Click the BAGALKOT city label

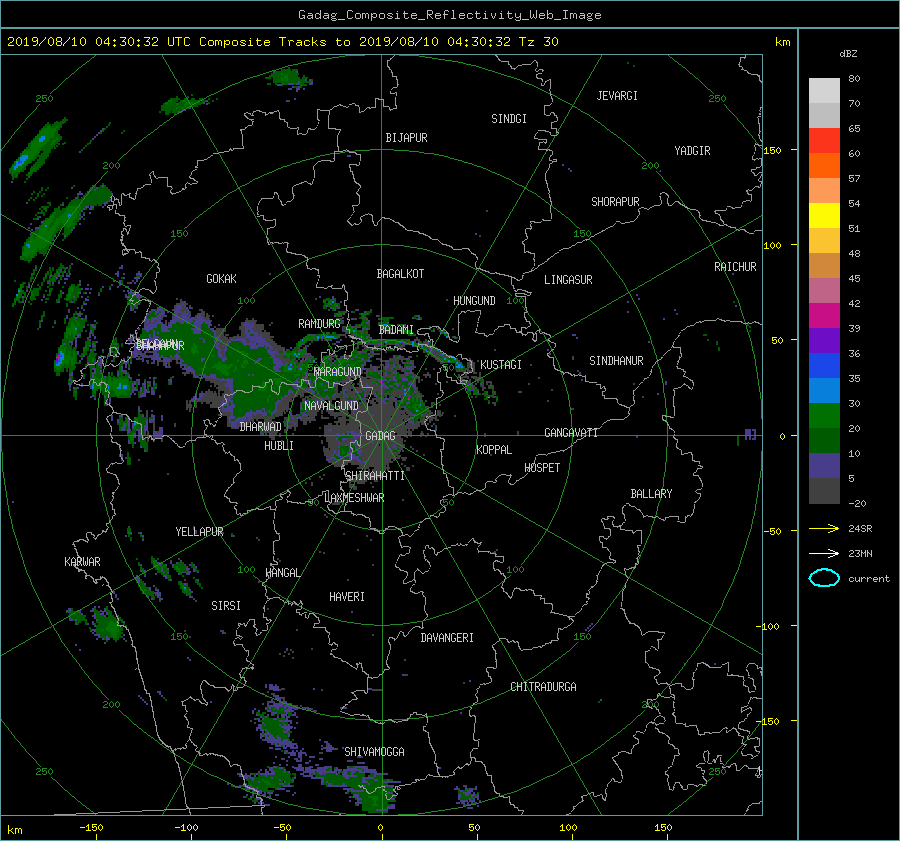[x=400, y=274]
